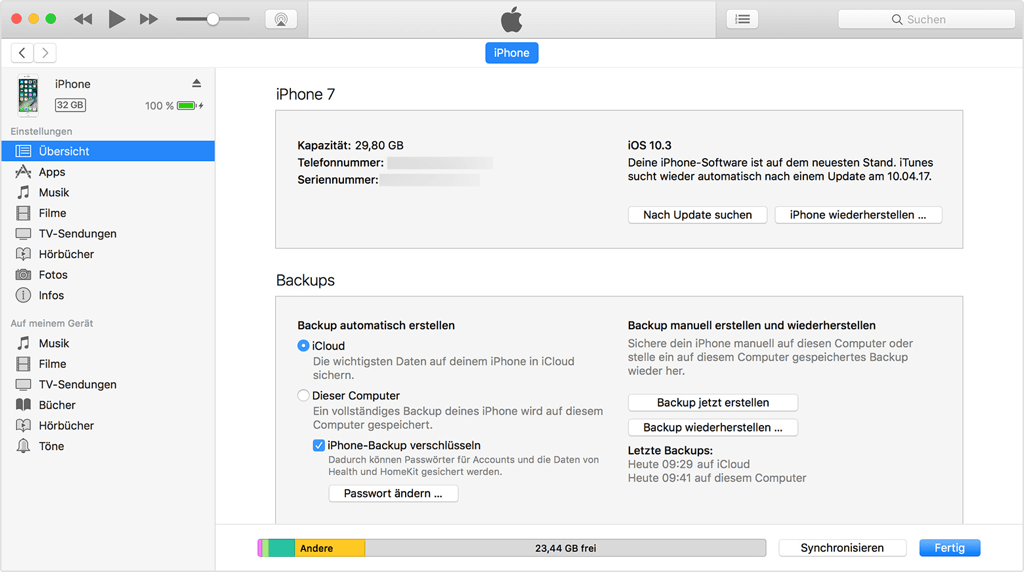Click Nach Update suchen button
This screenshot has width=1024, height=572.
pos(697,215)
